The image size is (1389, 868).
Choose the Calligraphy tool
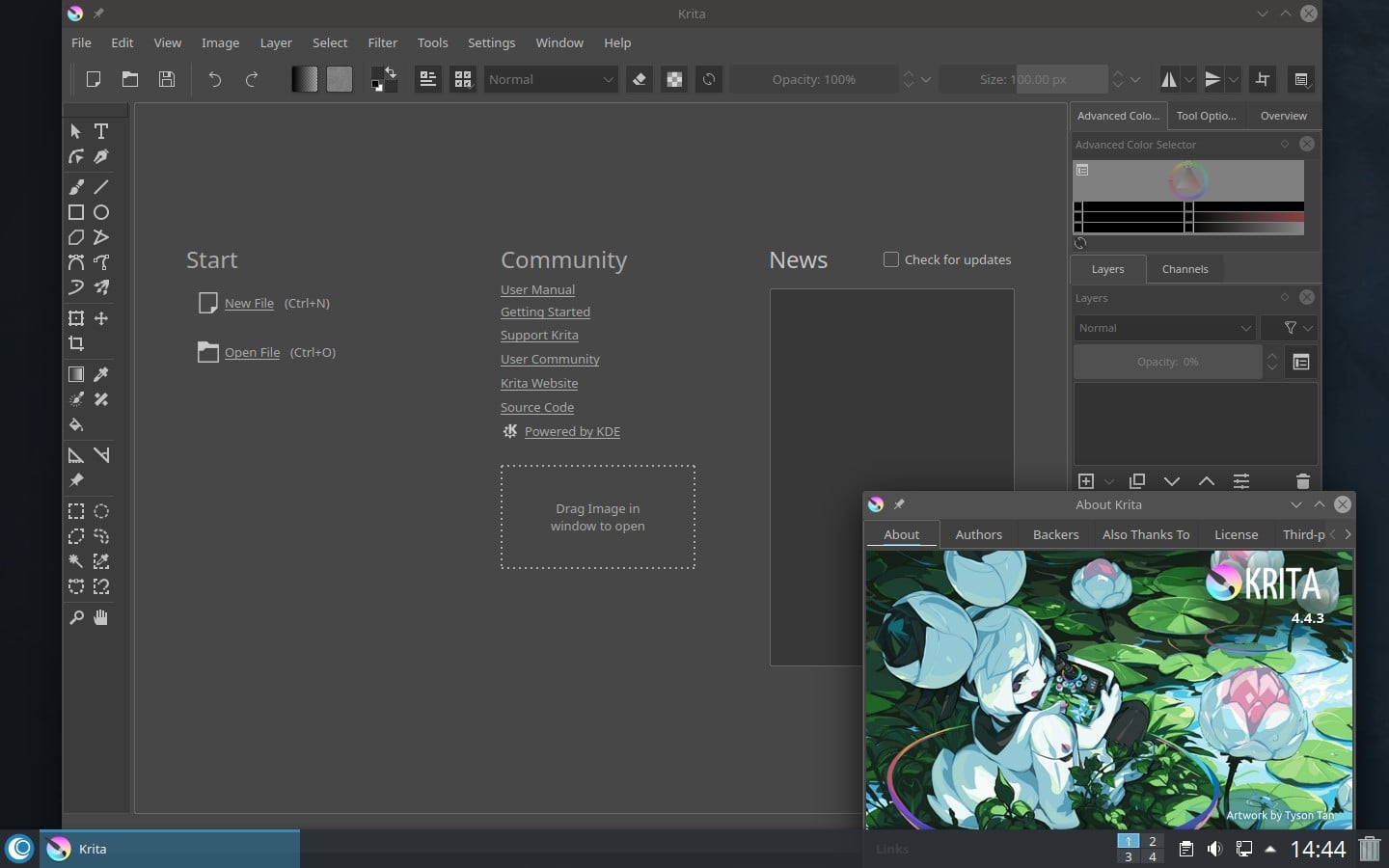(101, 156)
